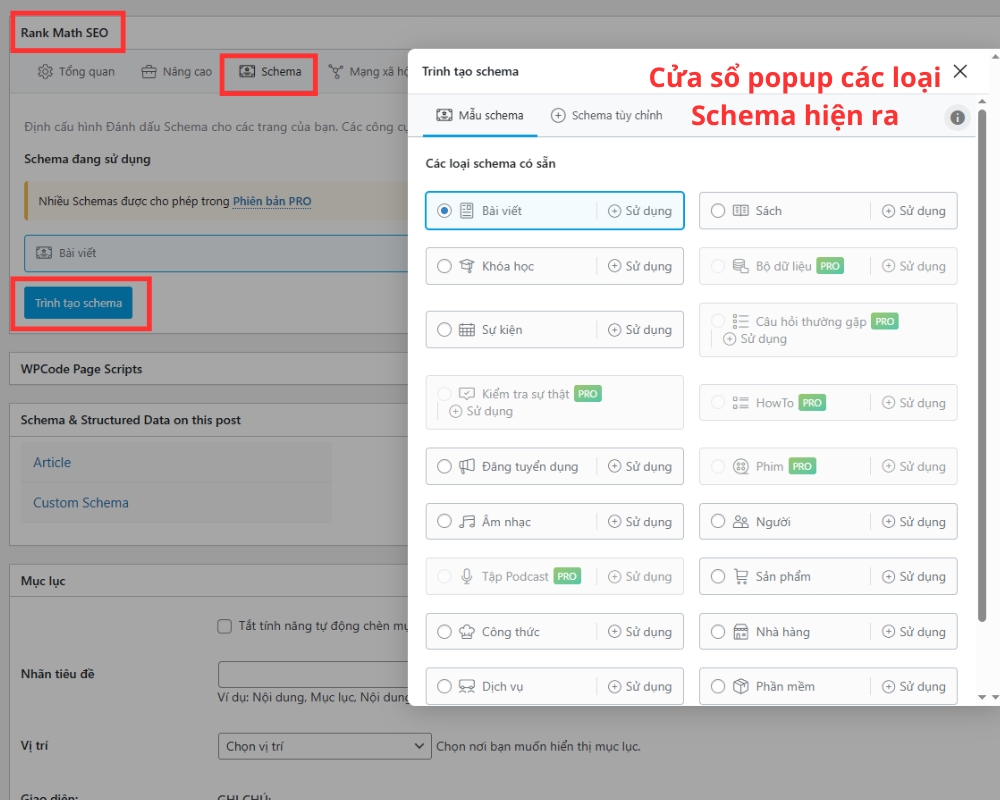1000x800 pixels.
Task: Click the info icon in schema popup
Action: [957, 117]
